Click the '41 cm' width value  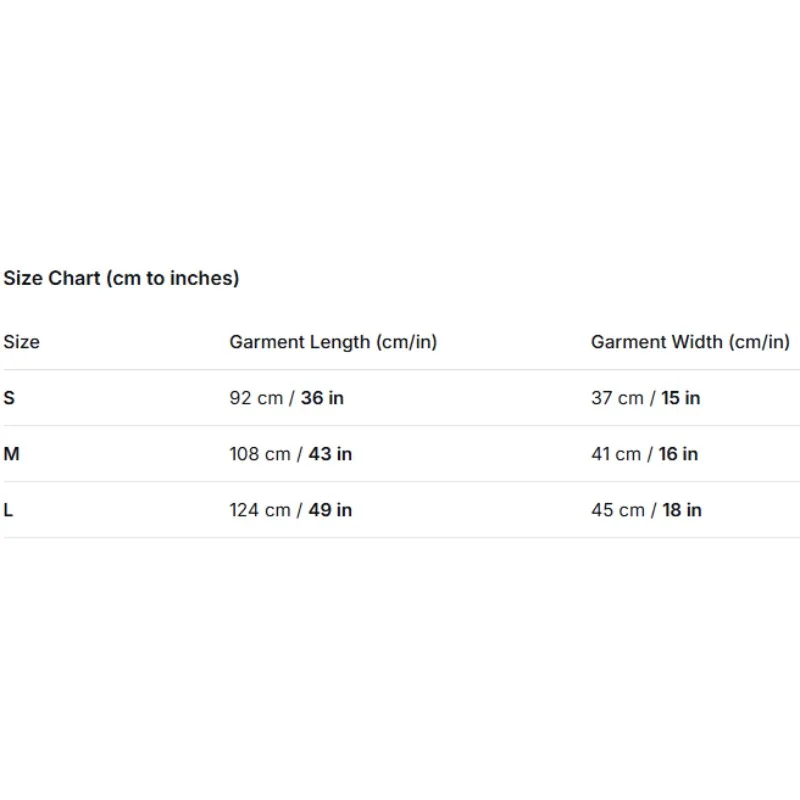click(x=616, y=454)
